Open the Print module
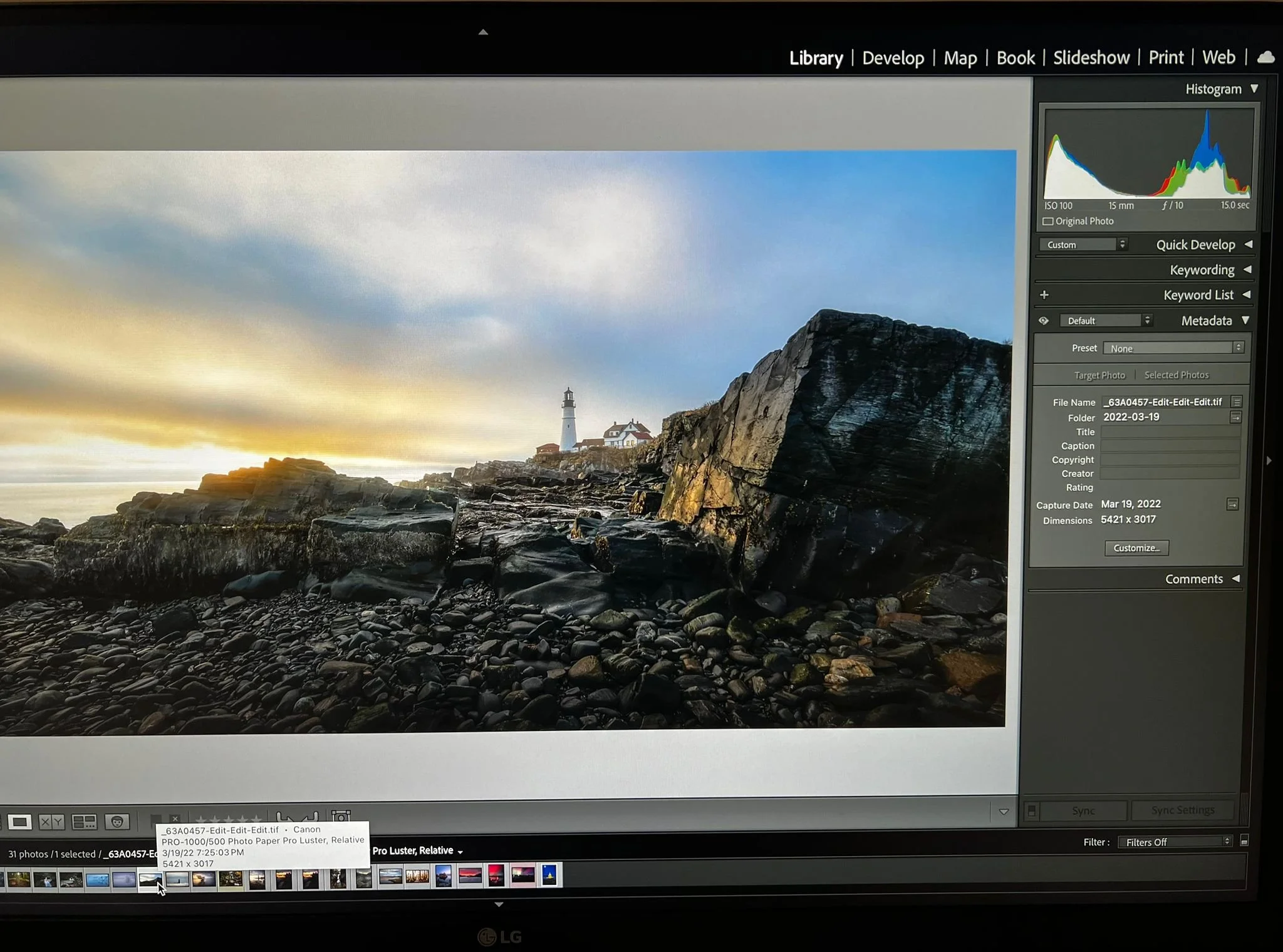This screenshot has width=1283, height=952. coord(1165,58)
